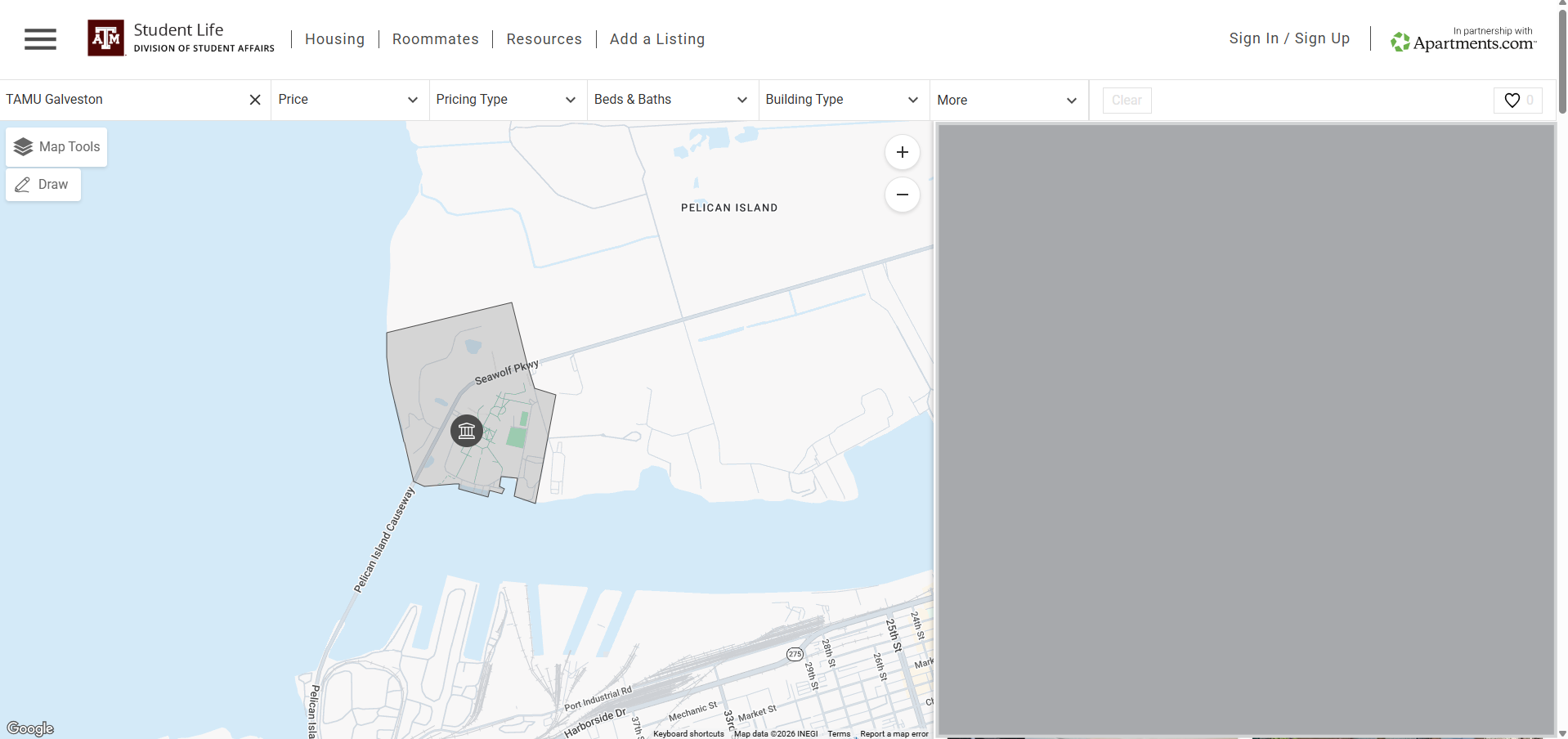This screenshot has height=739, width=1568.
Task: Expand the Price filter dropdown
Action: 349,99
